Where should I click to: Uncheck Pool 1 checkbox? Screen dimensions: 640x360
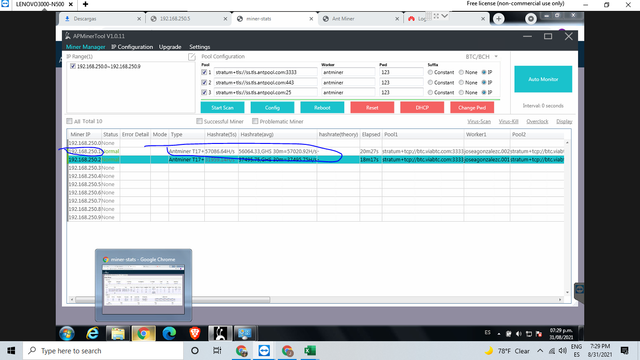pyautogui.click(x=204, y=72)
